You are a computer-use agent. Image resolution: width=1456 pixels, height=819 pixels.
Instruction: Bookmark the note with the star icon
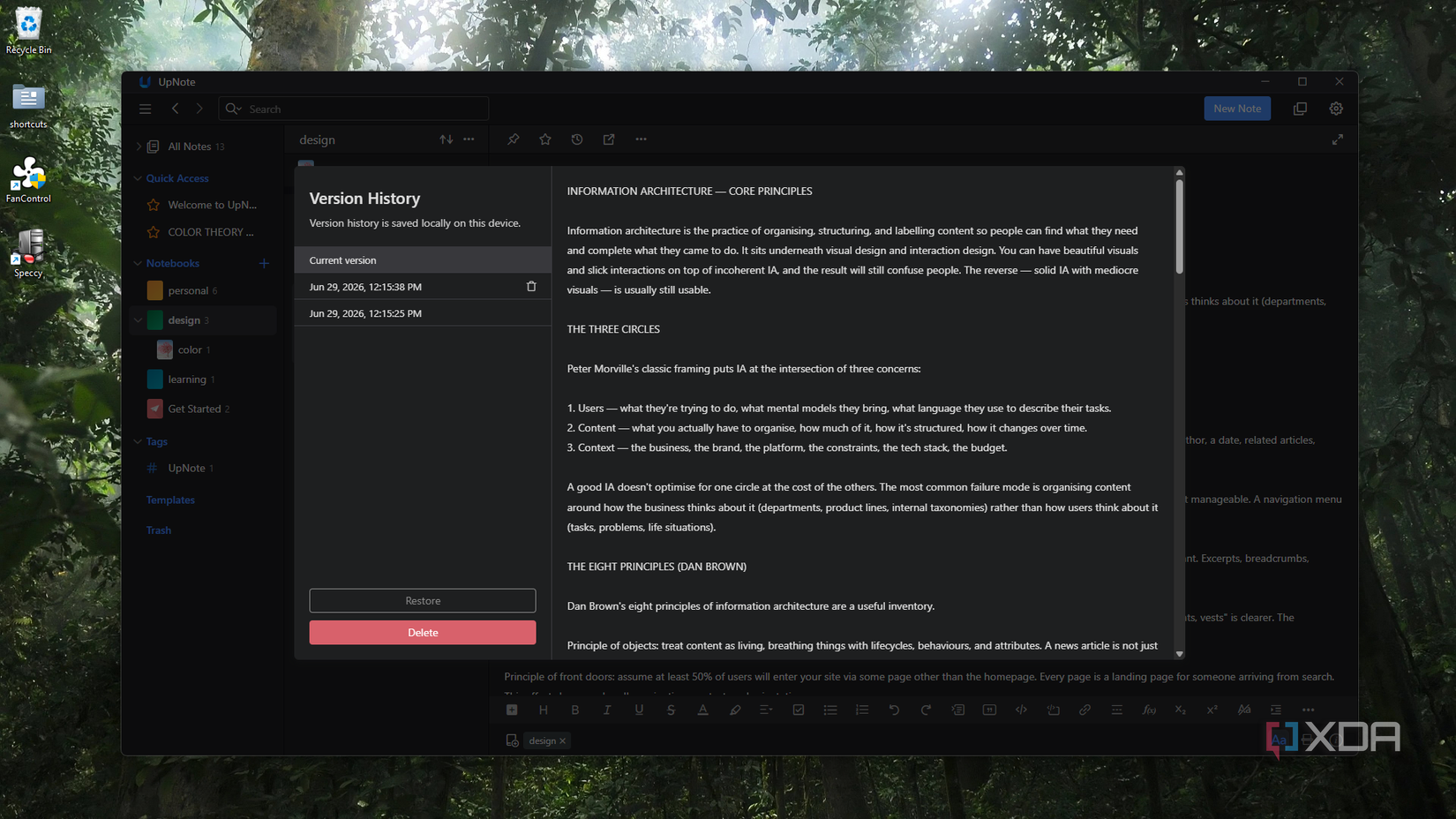click(545, 139)
